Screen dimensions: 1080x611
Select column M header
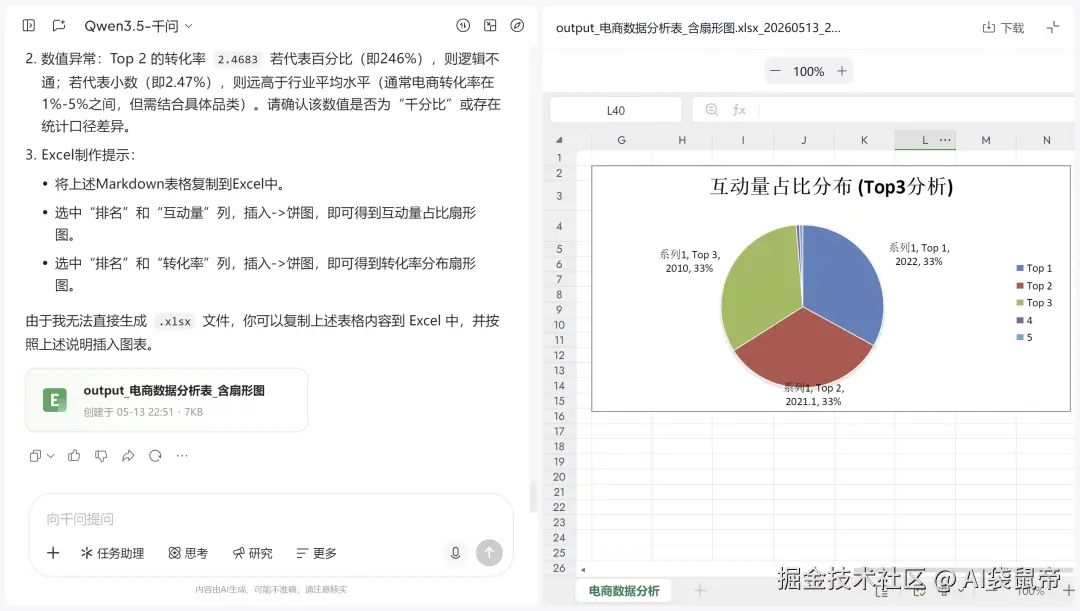[986, 140]
